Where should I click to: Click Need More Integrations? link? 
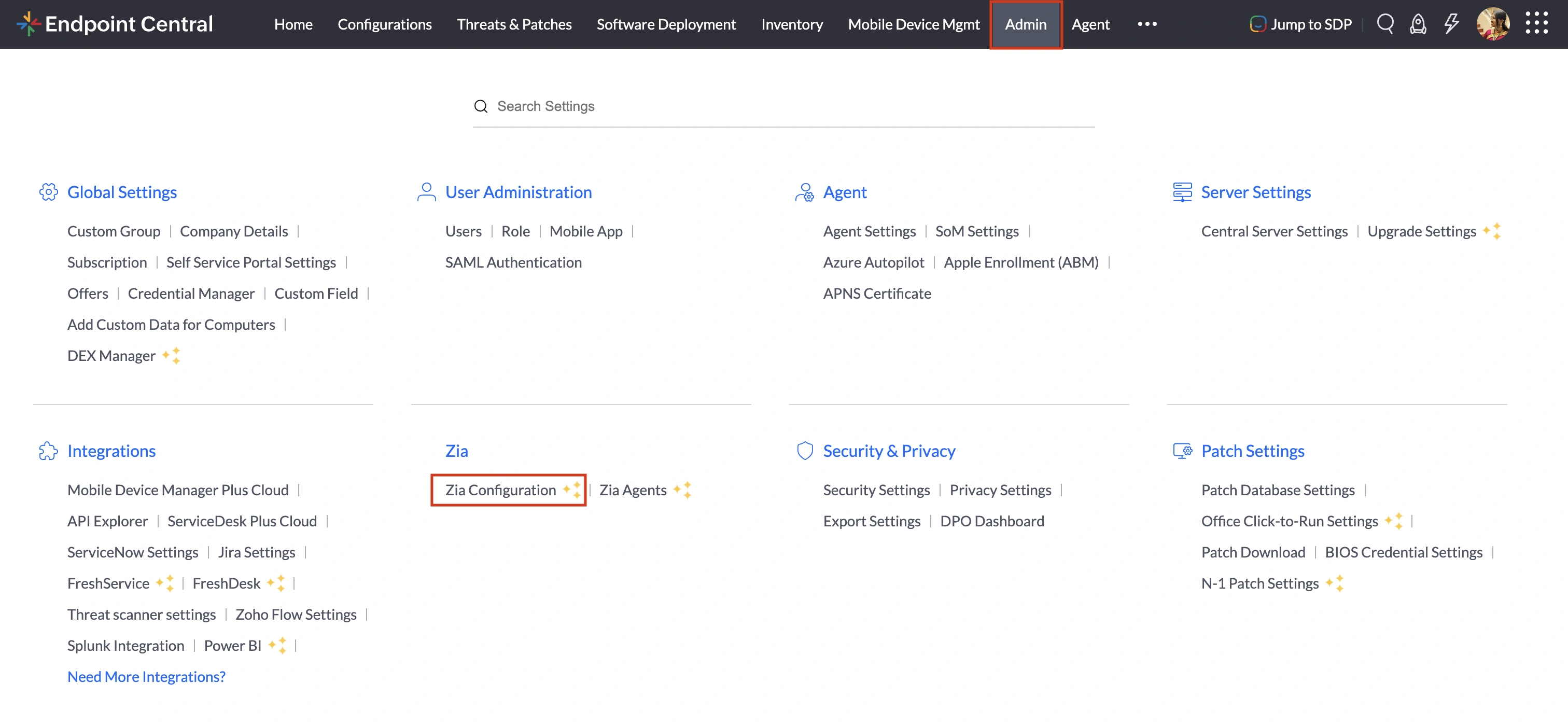(x=146, y=676)
